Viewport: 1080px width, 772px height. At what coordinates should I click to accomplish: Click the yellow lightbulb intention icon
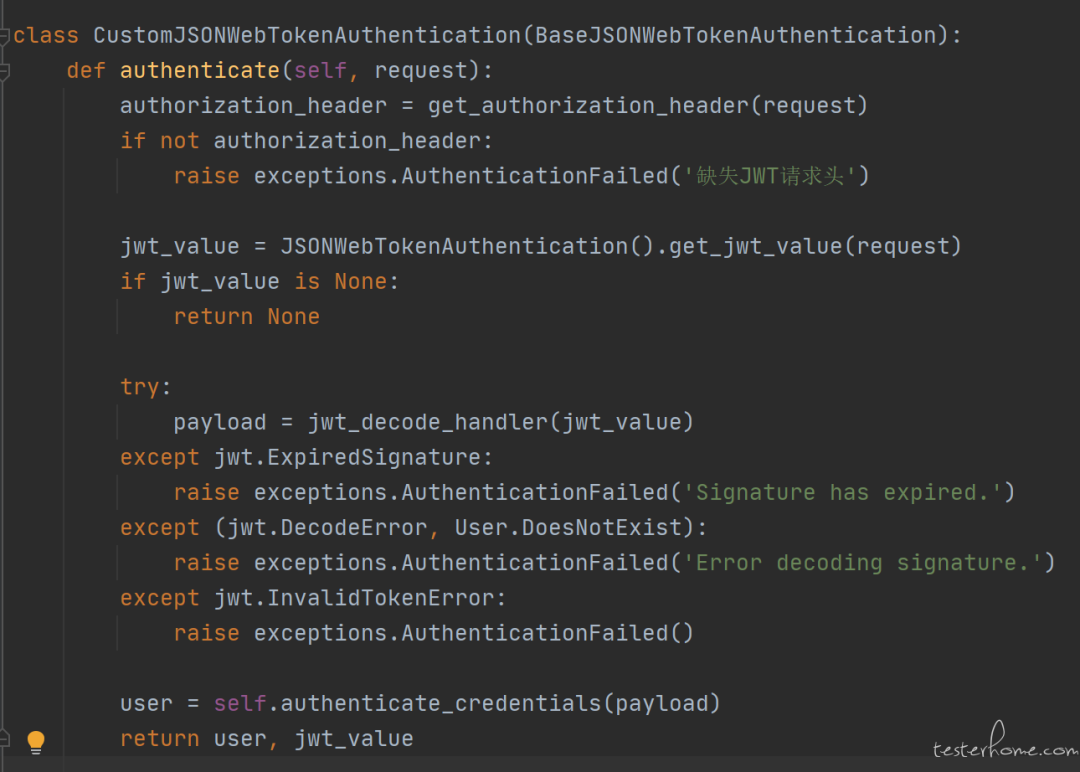tap(36, 742)
